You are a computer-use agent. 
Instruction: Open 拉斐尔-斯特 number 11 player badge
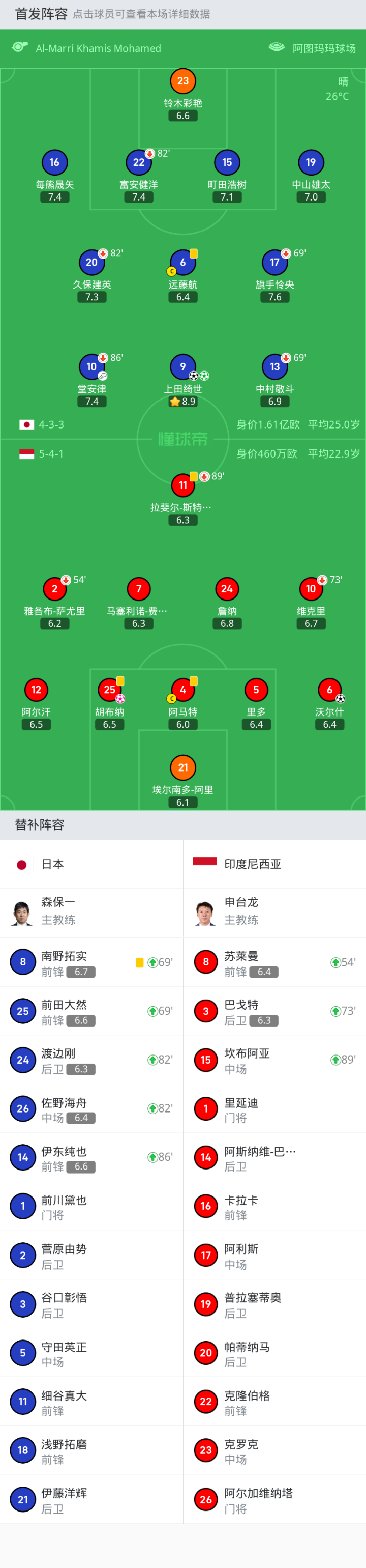pos(183,485)
